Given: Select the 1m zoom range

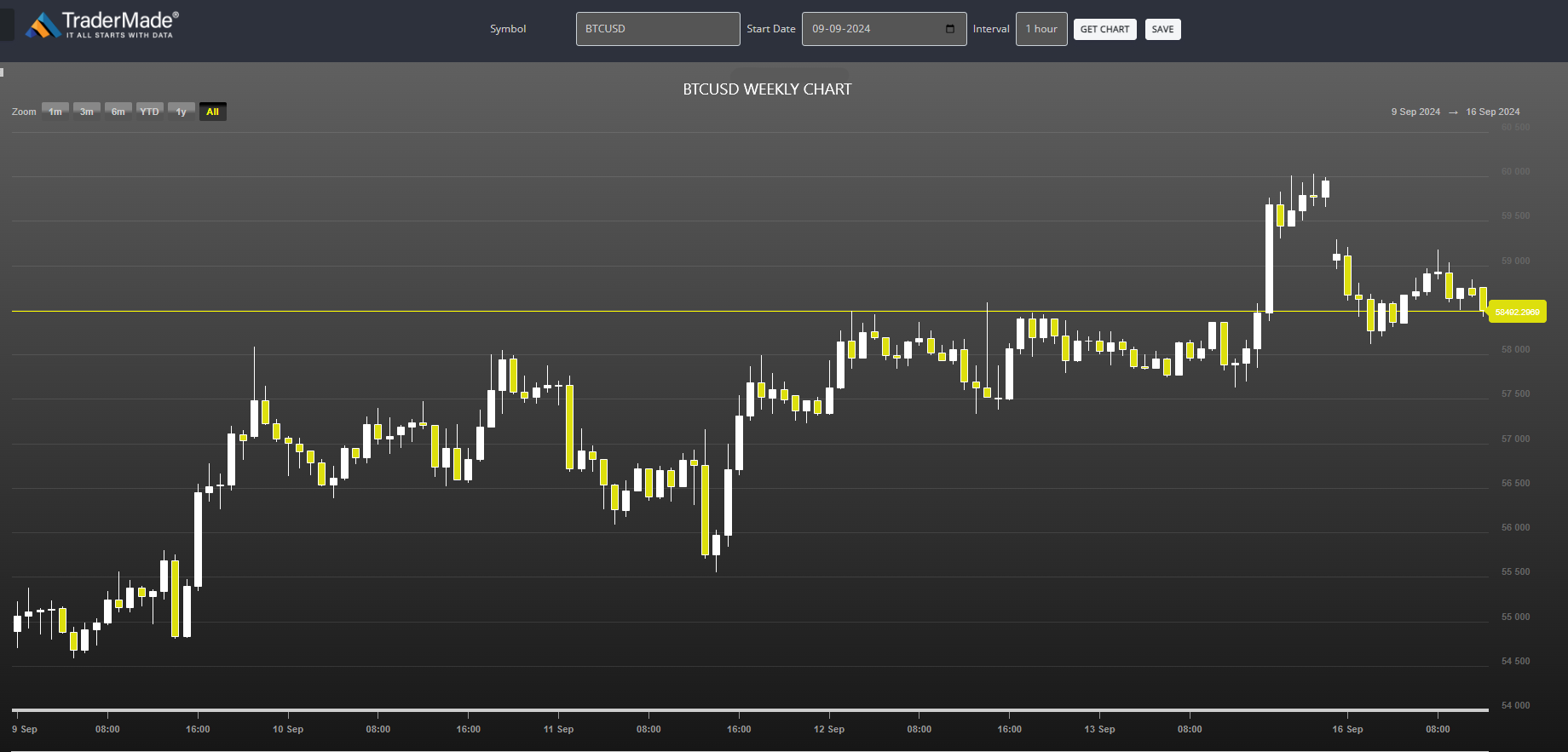Looking at the screenshot, I should pyautogui.click(x=55, y=112).
